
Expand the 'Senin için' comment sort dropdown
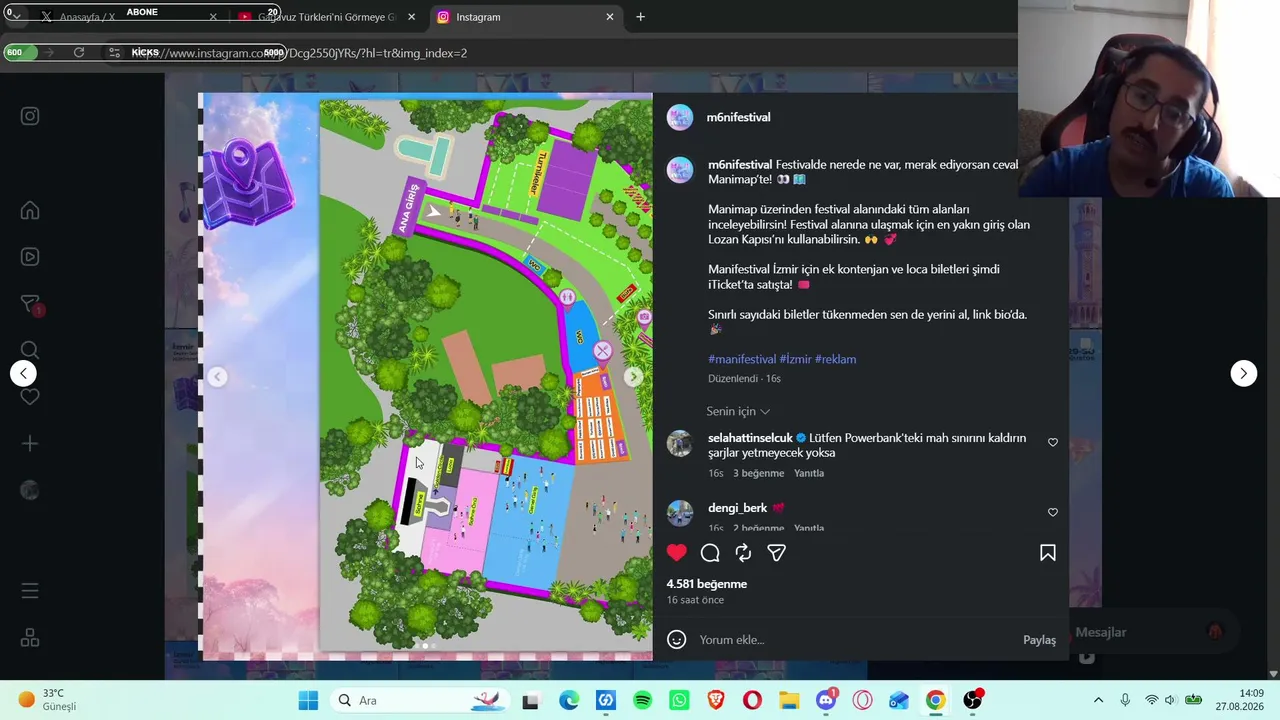coord(738,411)
